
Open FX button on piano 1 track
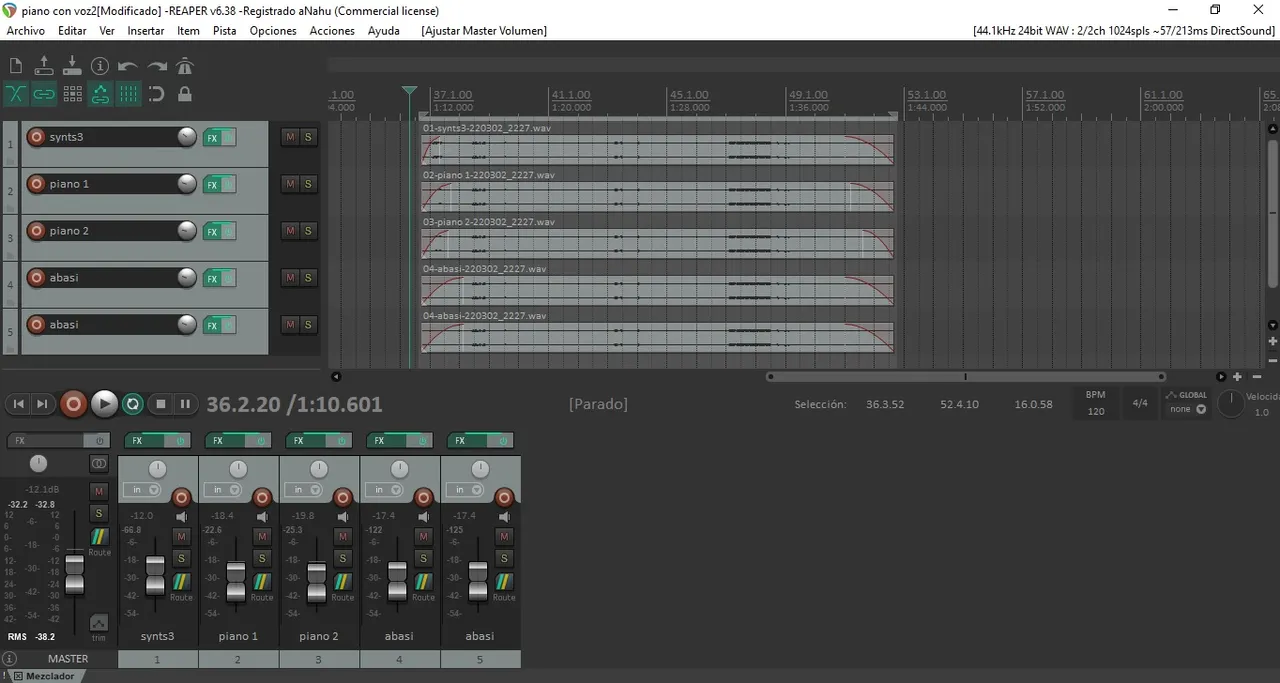pyautogui.click(x=212, y=184)
